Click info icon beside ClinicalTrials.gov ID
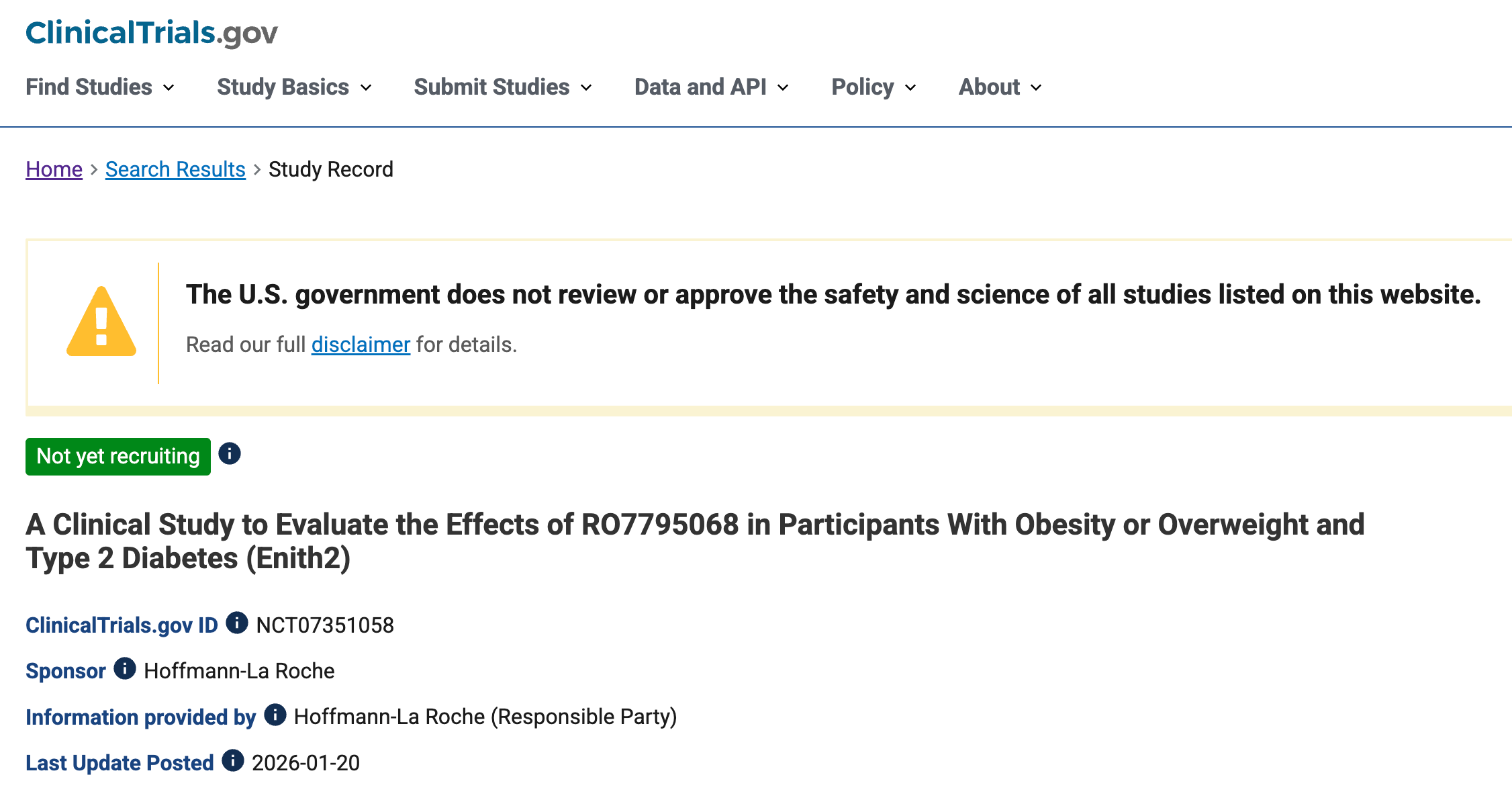This screenshot has height=810, width=1512. (x=236, y=623)
